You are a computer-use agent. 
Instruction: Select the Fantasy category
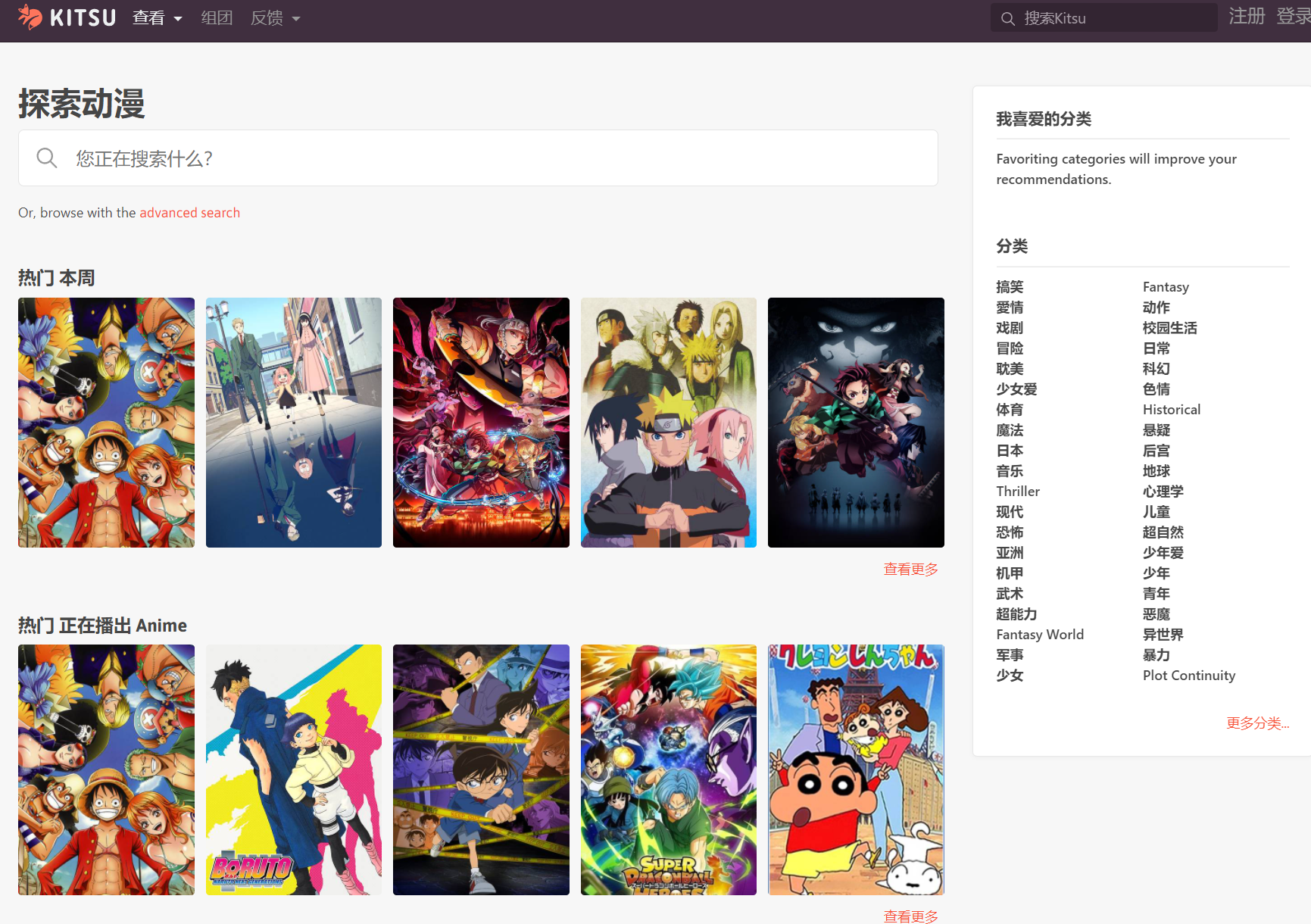(1166, 287)
